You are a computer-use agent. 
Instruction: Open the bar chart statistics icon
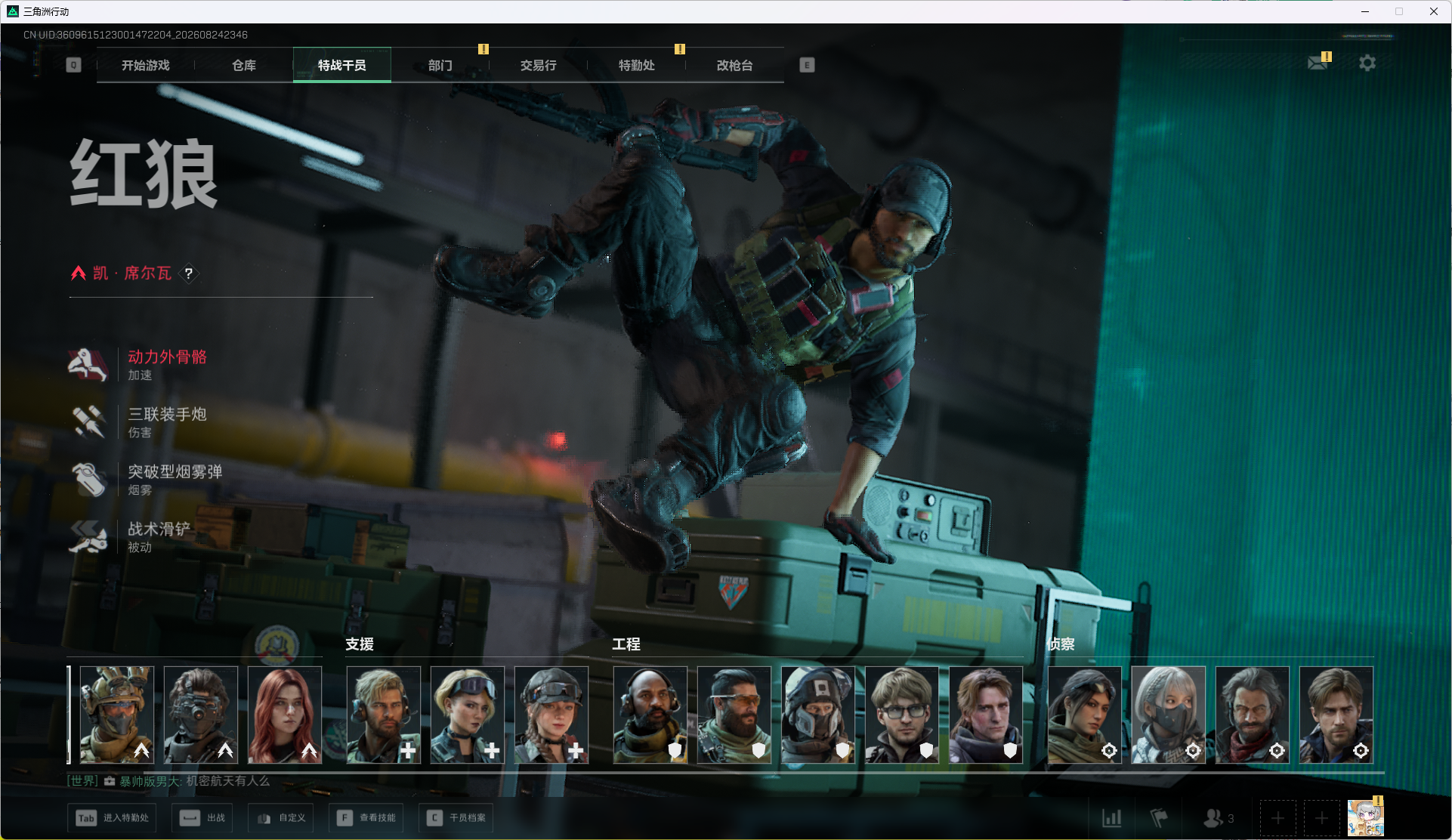pos(1112,818)
